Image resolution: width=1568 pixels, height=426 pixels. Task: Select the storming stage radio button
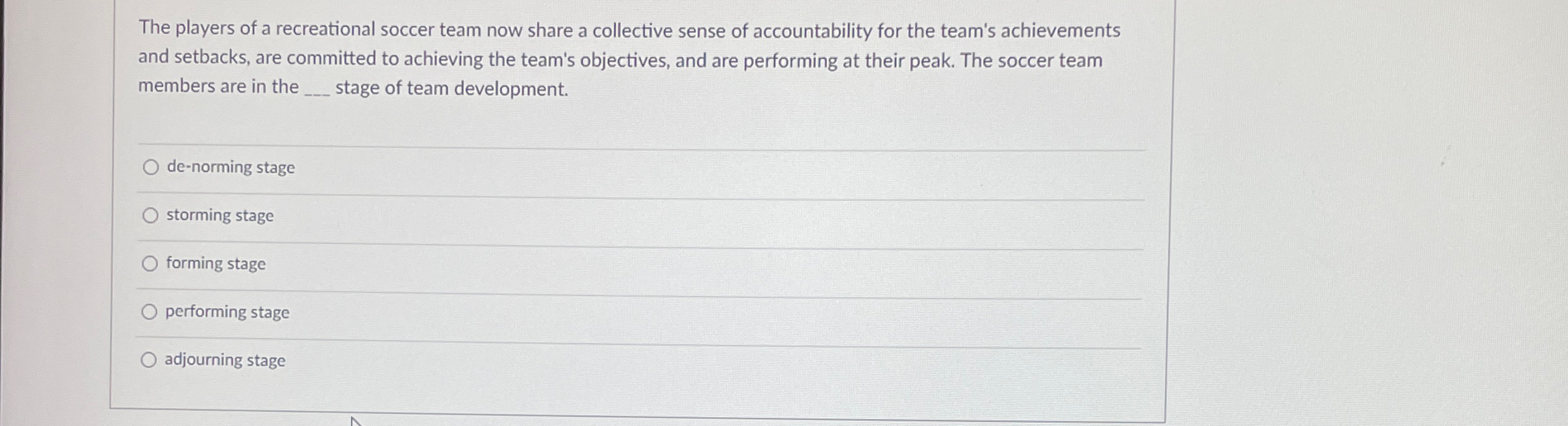tap(150, 216)
